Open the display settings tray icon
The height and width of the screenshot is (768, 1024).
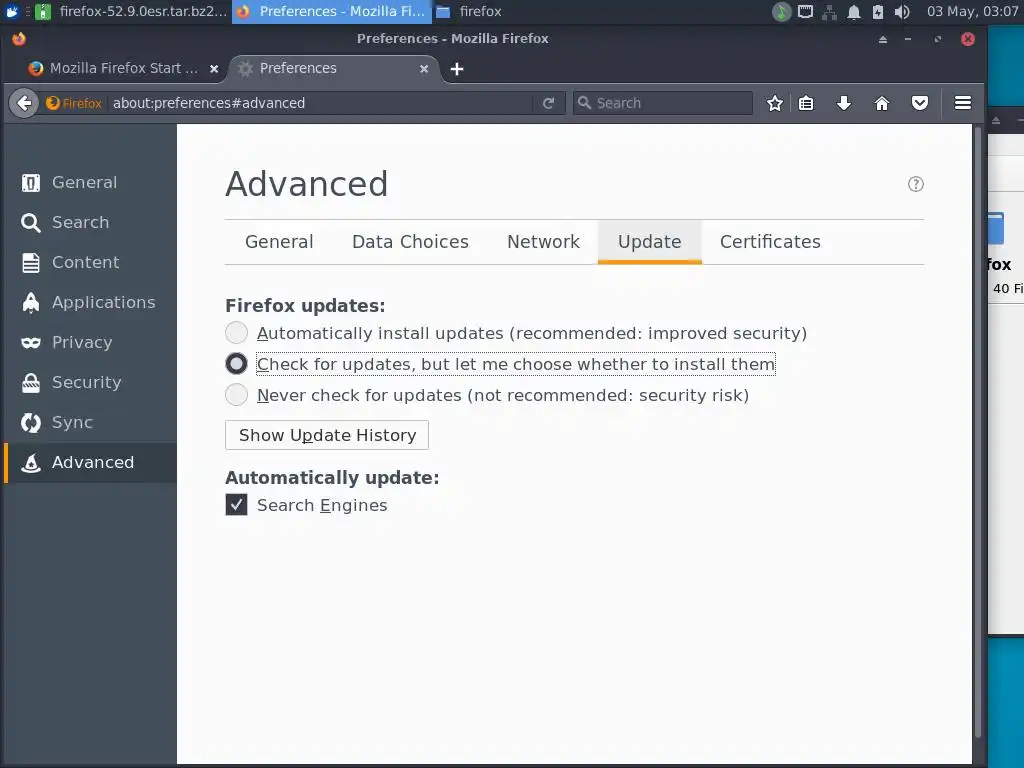tap(806, 12)
